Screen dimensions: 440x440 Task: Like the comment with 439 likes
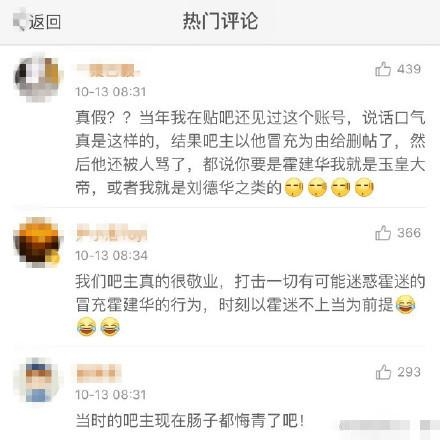click(x=383, y=69)
